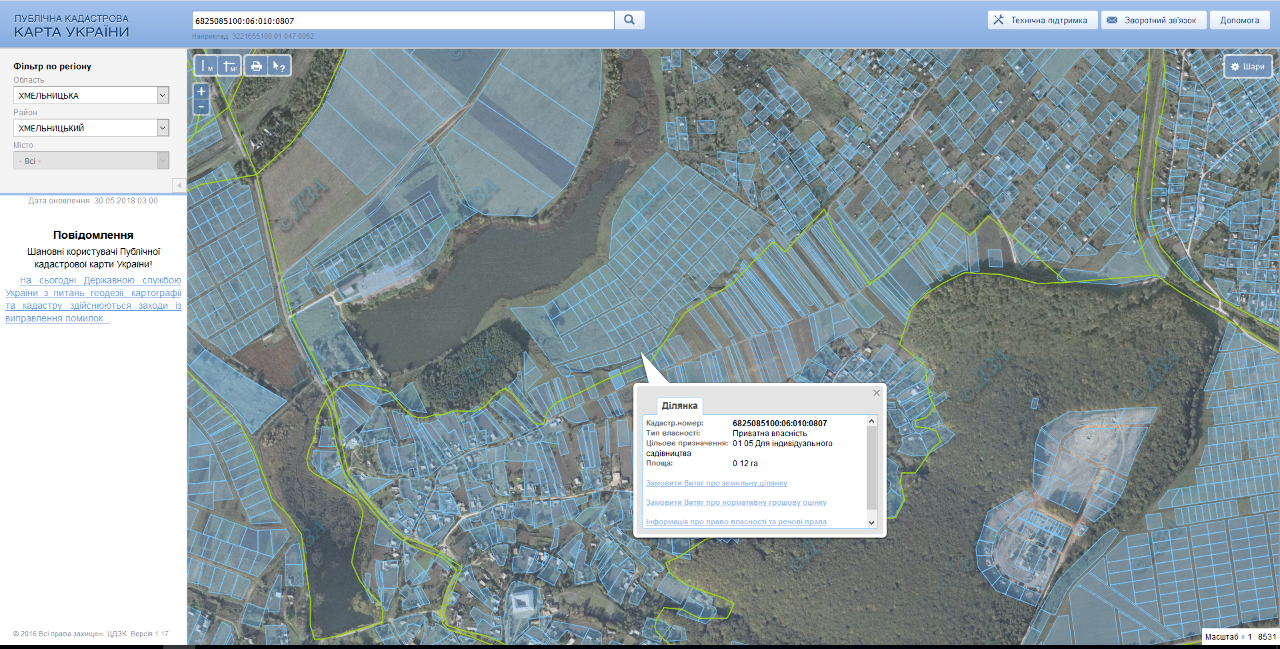Select the distance measurement tool
The height and width of the screenshot is (649, 1280).
coord(205,66)
